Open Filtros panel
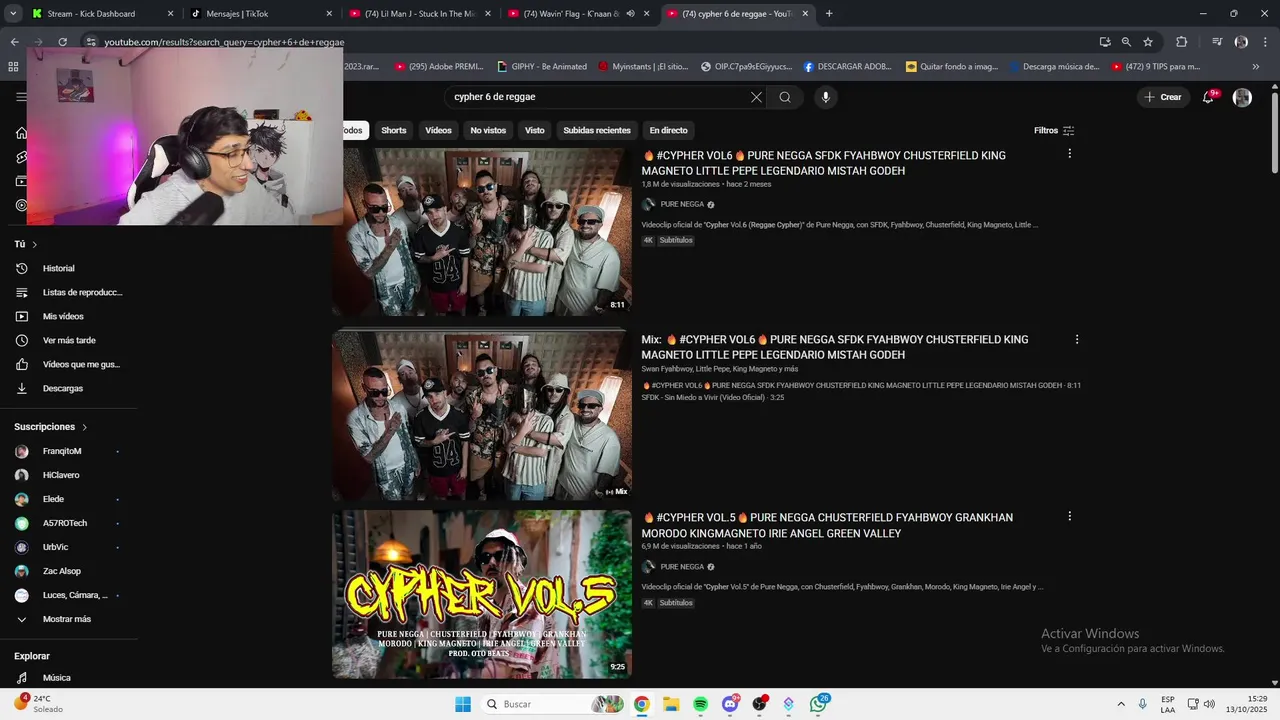Viewport: 1280px width, 720px height. pyautogui.click(x=1054, y=130)
